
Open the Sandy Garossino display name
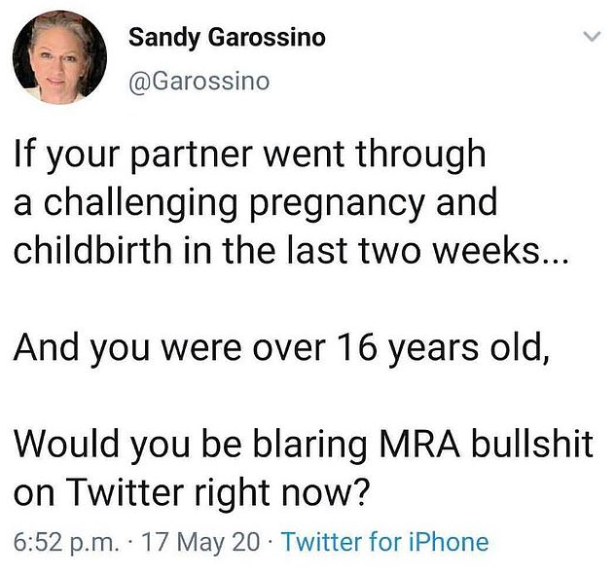227,38
